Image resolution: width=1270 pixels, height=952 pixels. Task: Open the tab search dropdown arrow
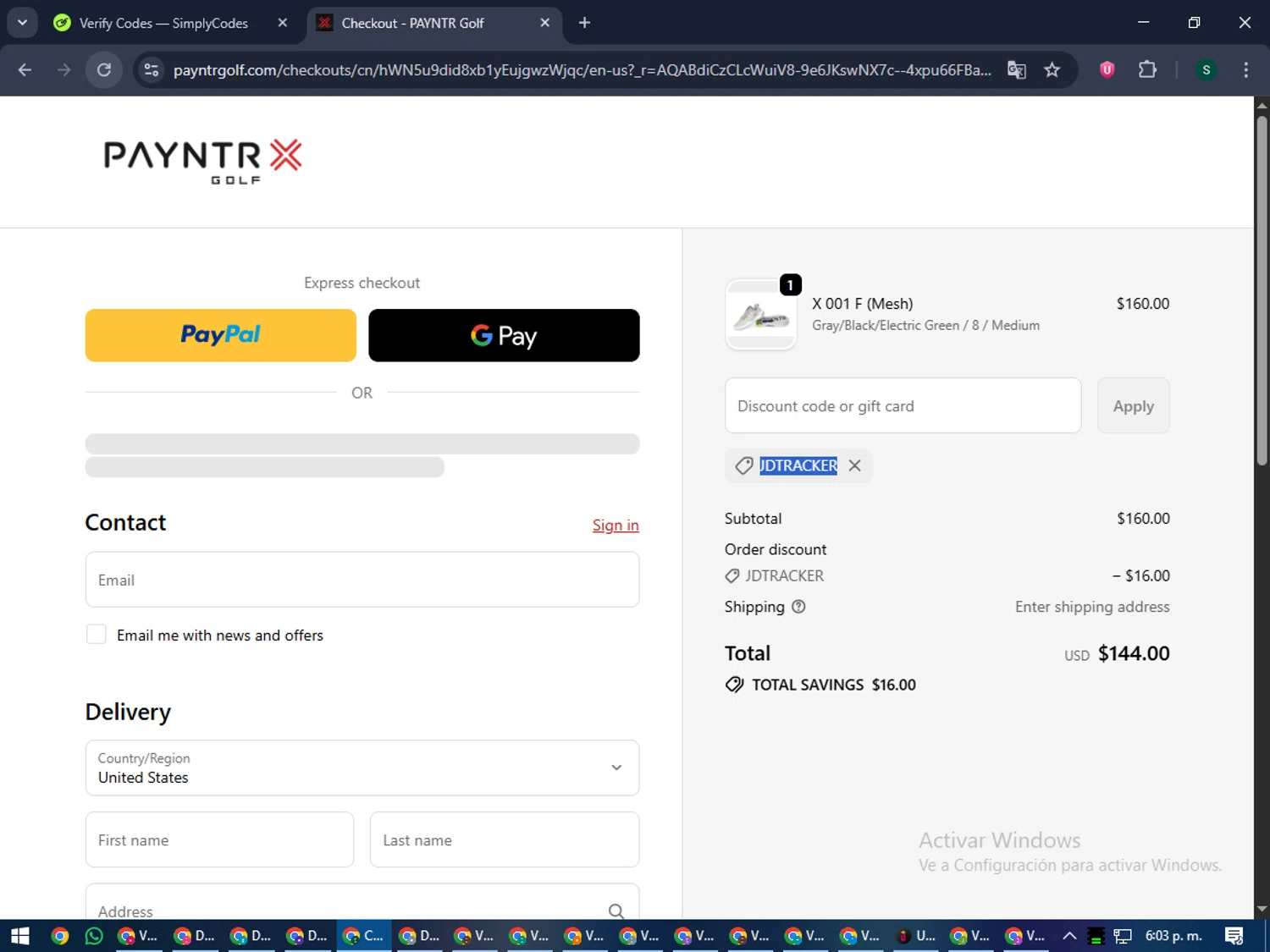[x=22, y=23]
